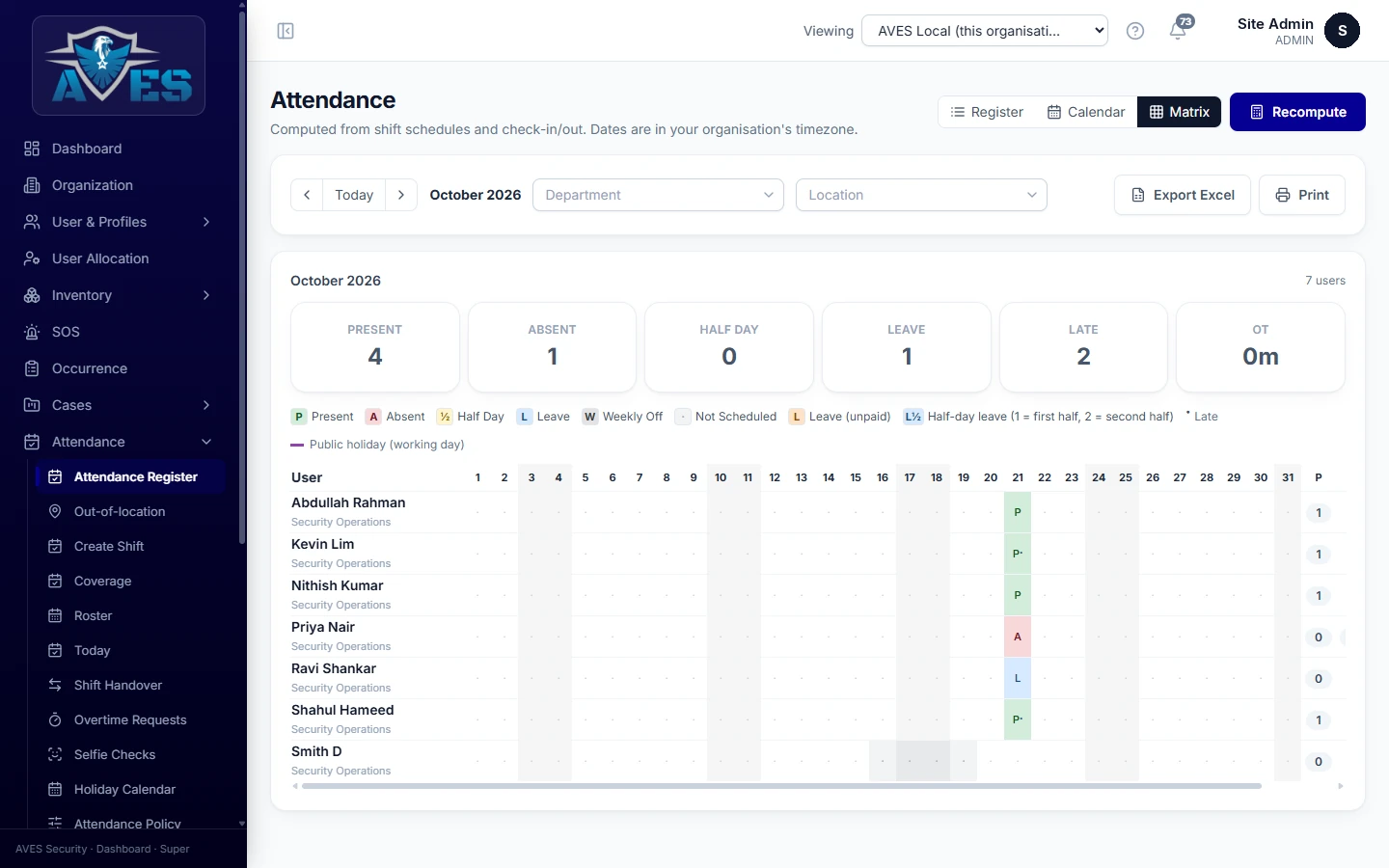
Task: Click the AVES logo
Action: click(119, 66)
